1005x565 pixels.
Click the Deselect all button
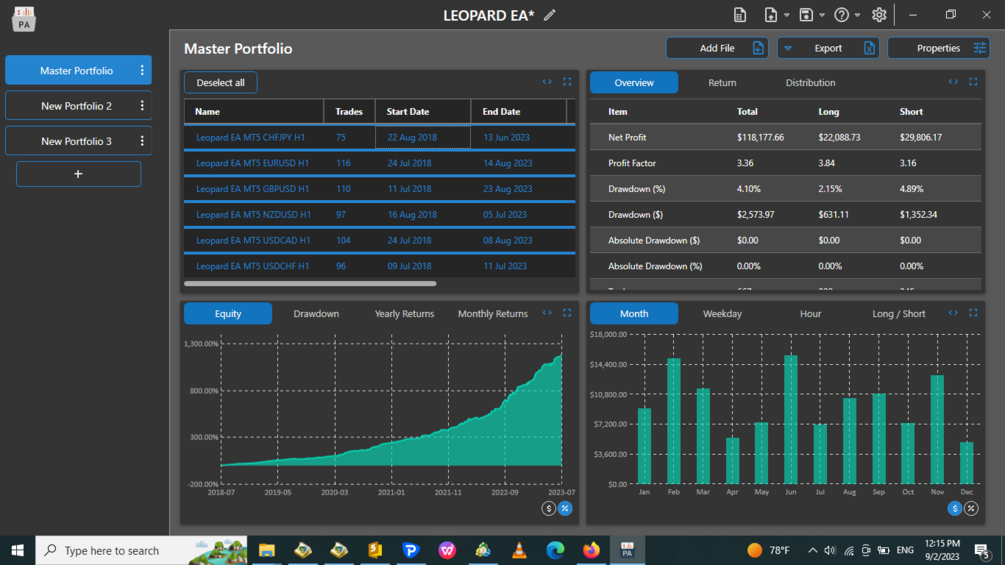click(x=220, y=83)
